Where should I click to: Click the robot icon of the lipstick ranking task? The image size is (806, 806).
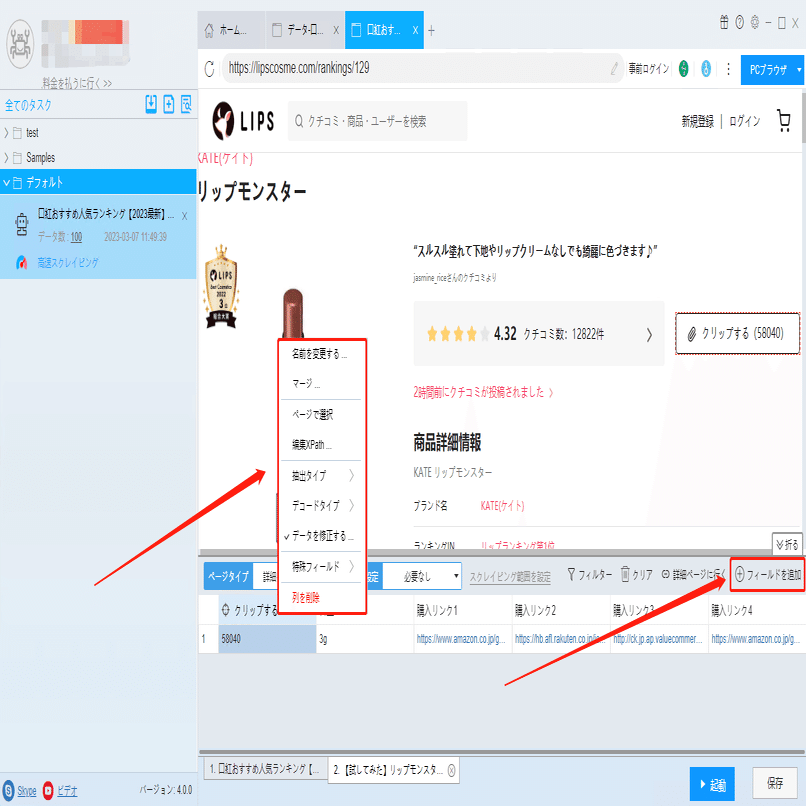coord(22,225)
